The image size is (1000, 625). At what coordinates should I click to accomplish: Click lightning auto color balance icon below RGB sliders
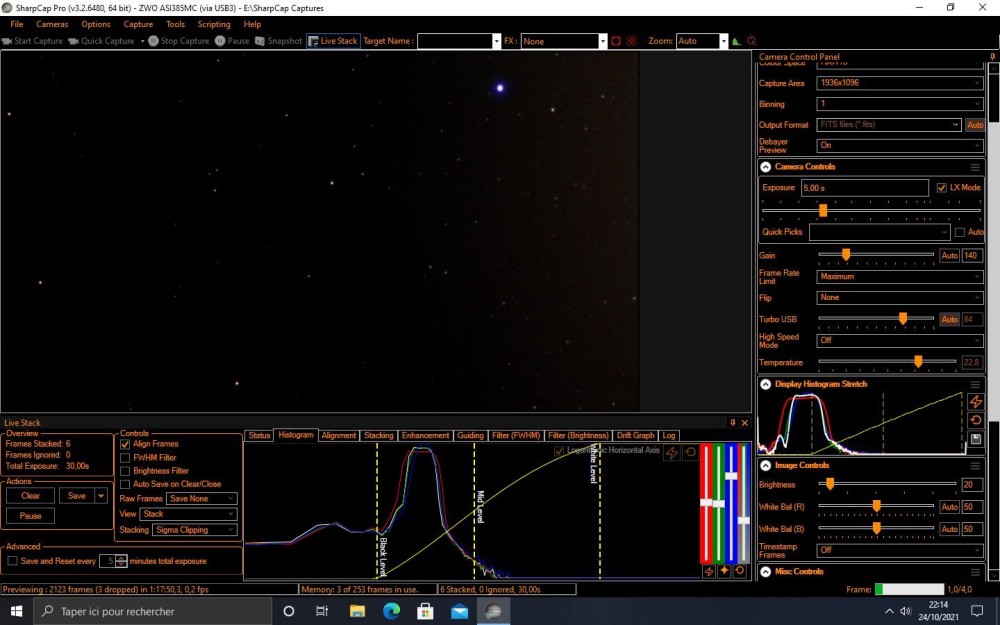(x=709, y=571)
